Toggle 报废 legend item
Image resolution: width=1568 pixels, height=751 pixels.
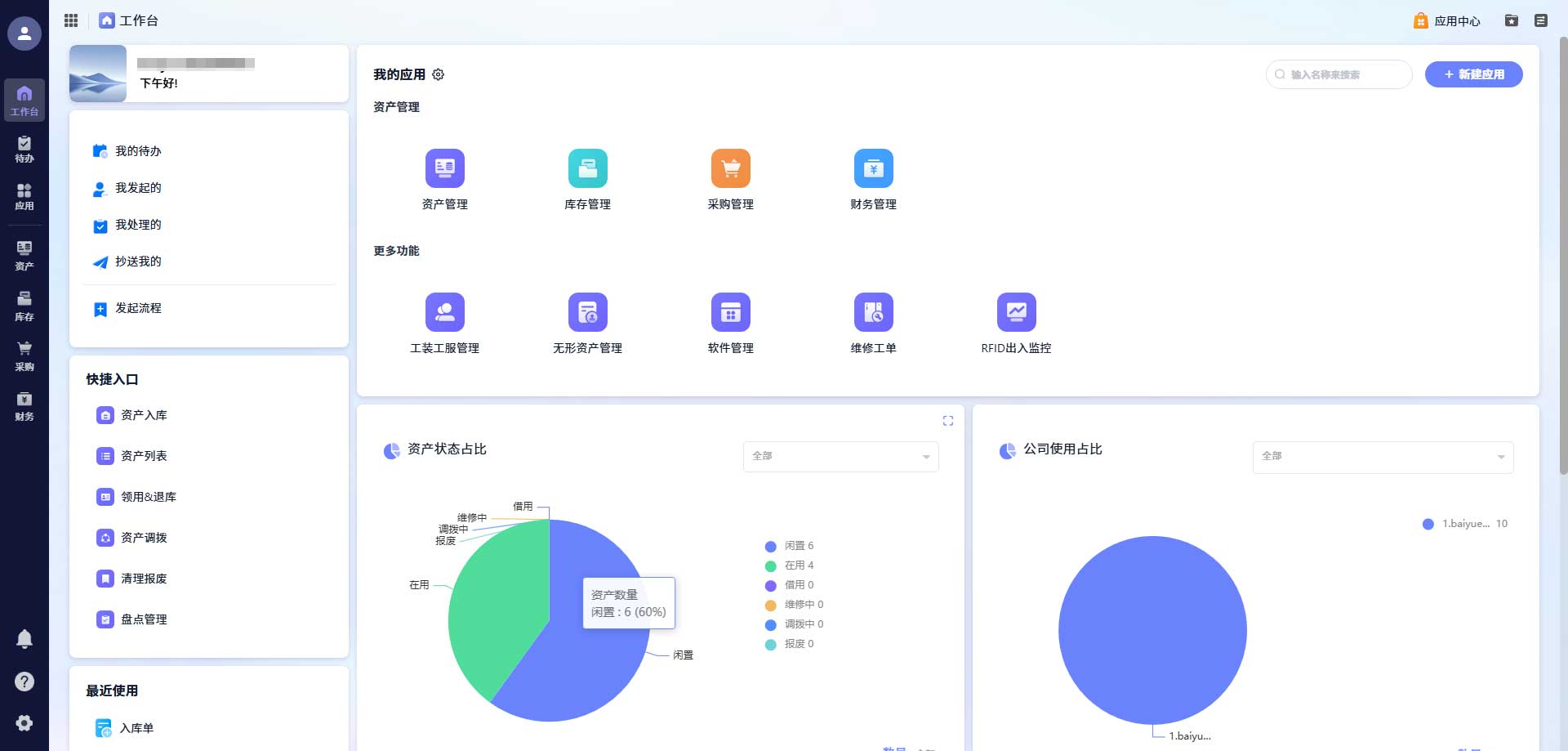789,644
